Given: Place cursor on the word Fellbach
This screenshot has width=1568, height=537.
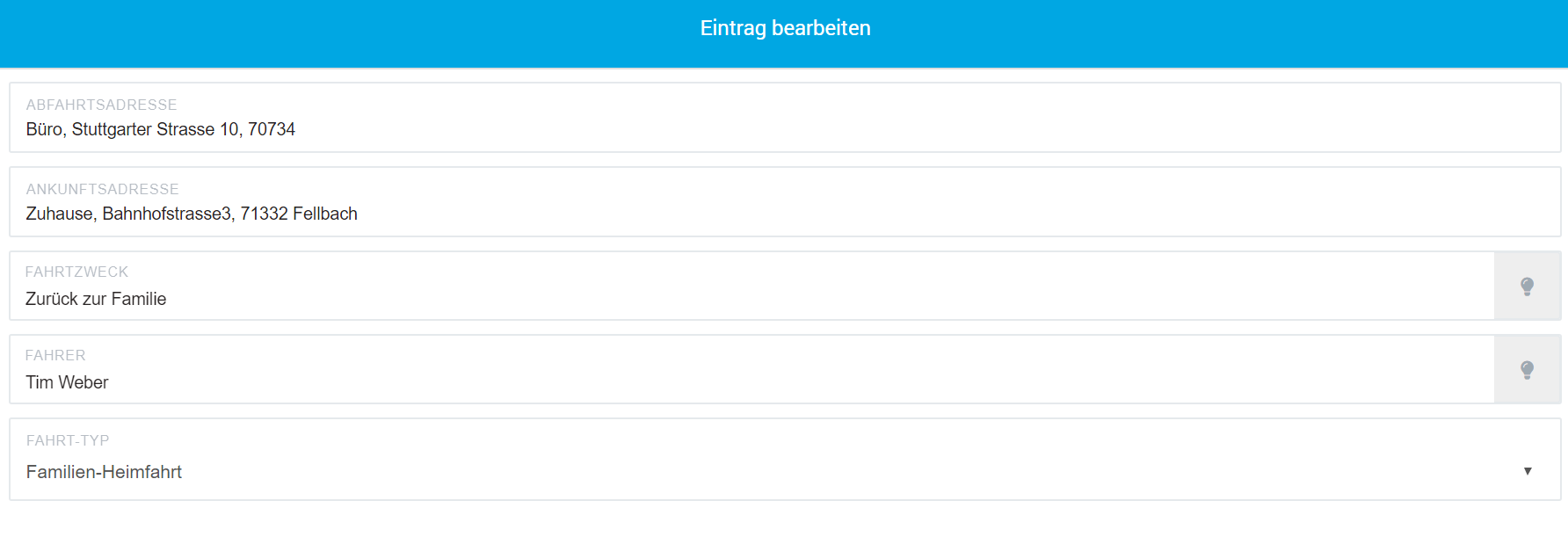Looking at the screenshot, I should [x=325, y=214].
